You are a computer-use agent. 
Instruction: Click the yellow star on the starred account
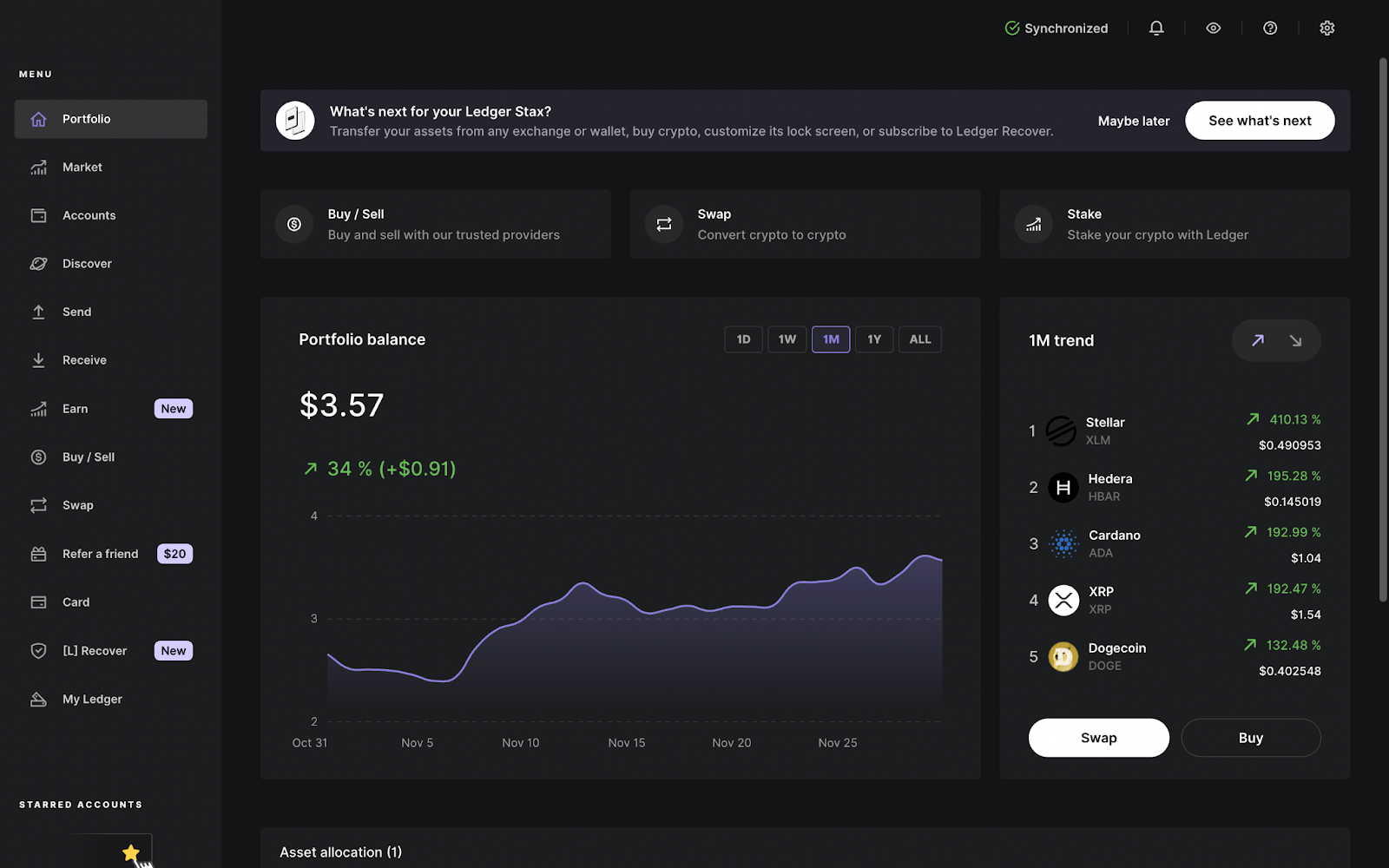[x=131, y=852]
